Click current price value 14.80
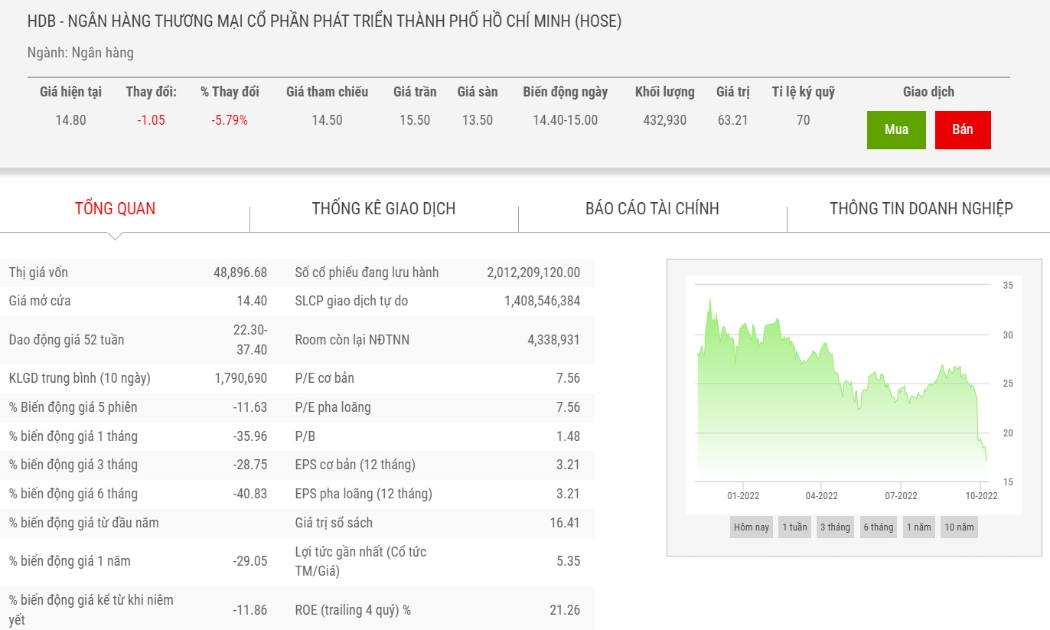Viewport: 1050px width, 630px height. coord(70,121)
